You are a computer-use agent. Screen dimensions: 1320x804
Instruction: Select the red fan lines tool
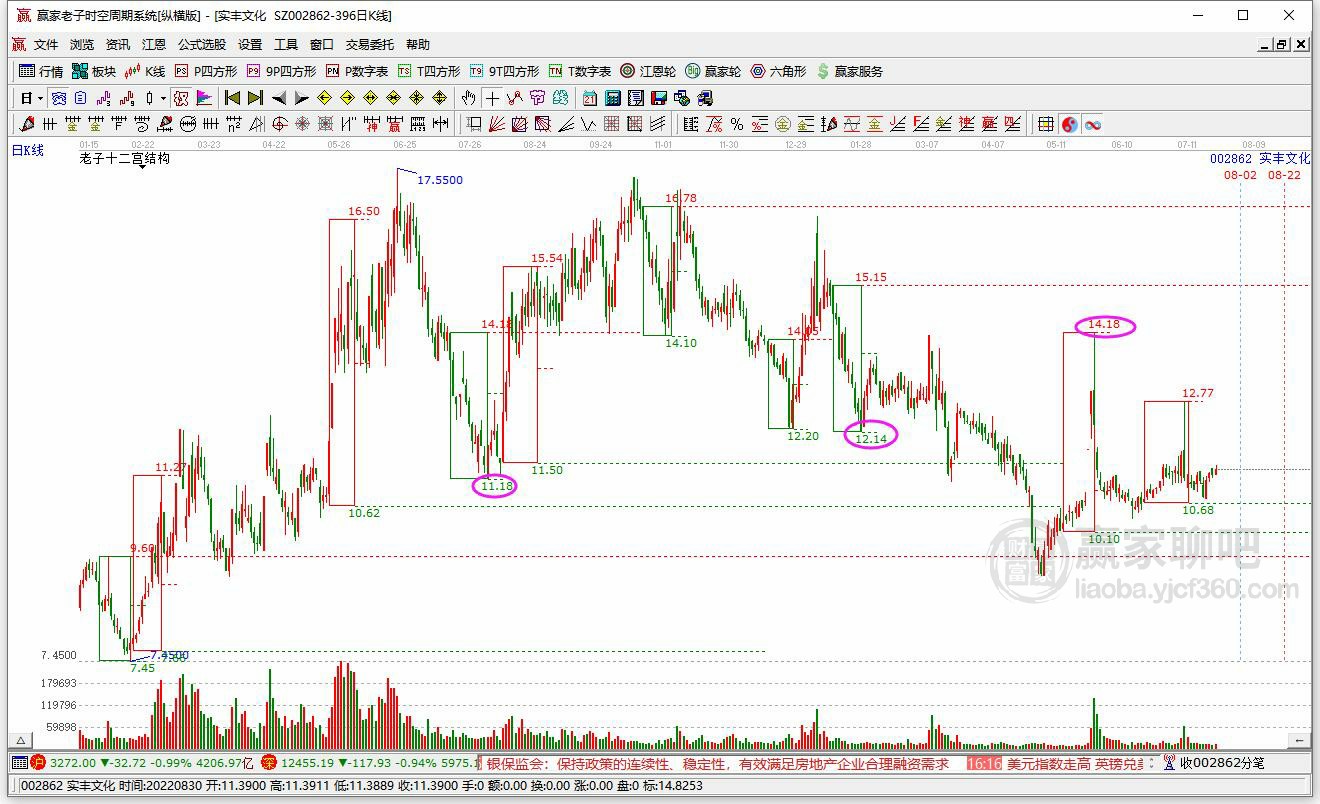(495, 124)
